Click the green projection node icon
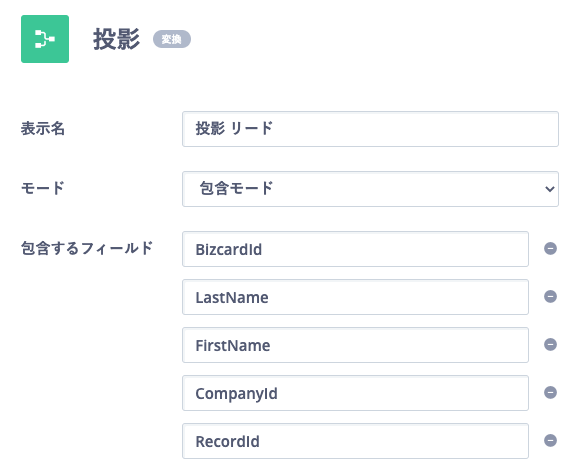577x462 pixels. click(45, 39)
